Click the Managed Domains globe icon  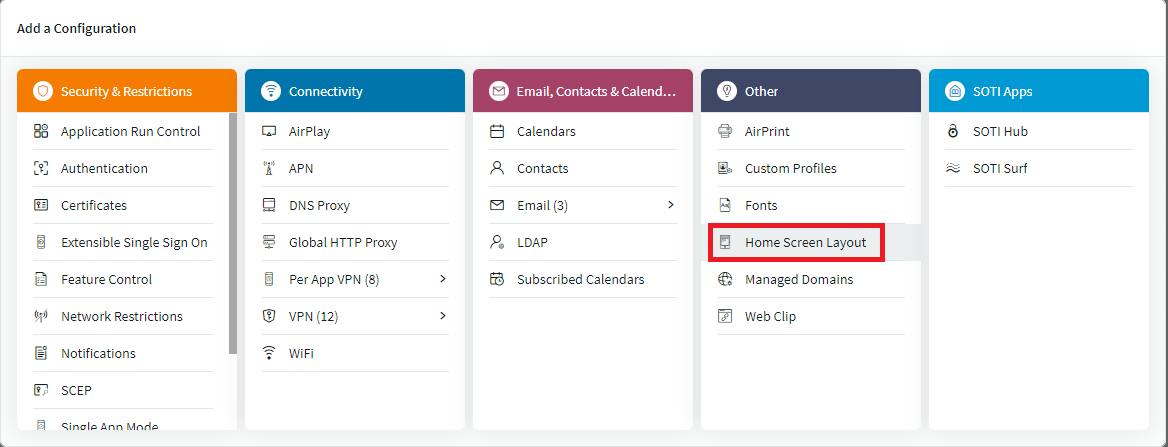point(725,279)
